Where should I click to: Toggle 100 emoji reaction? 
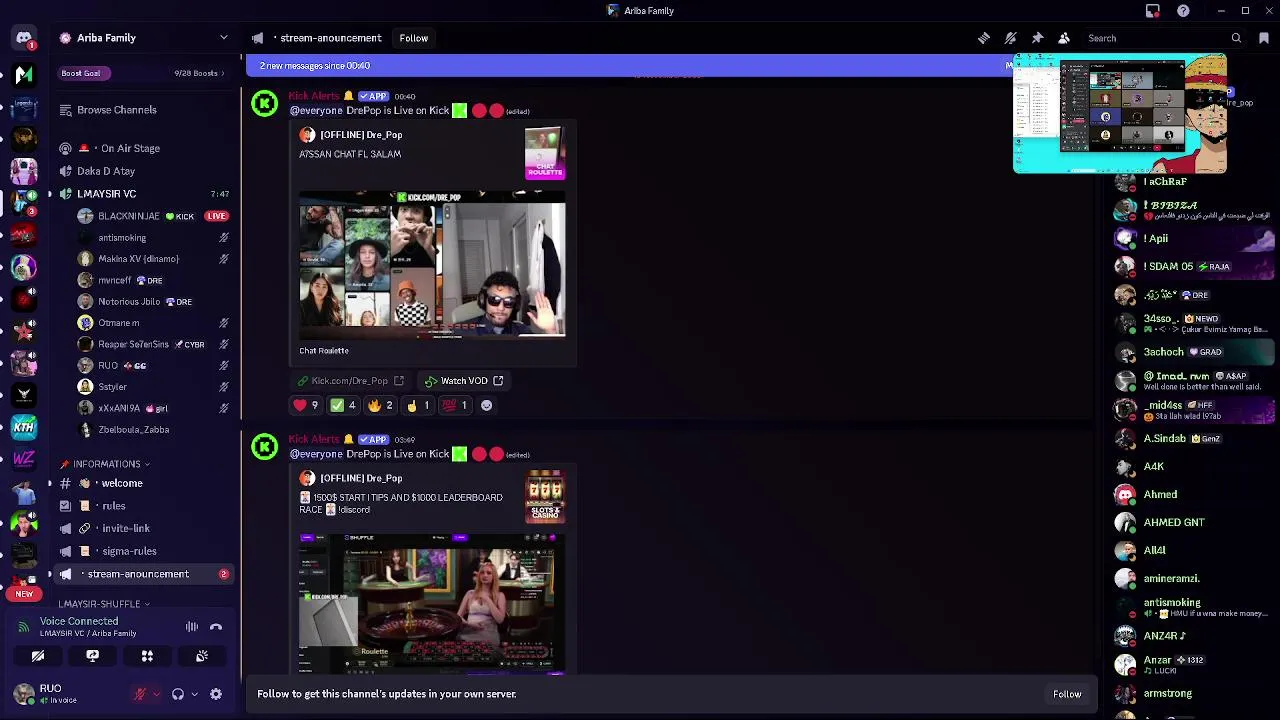click(x=455, y=405)
